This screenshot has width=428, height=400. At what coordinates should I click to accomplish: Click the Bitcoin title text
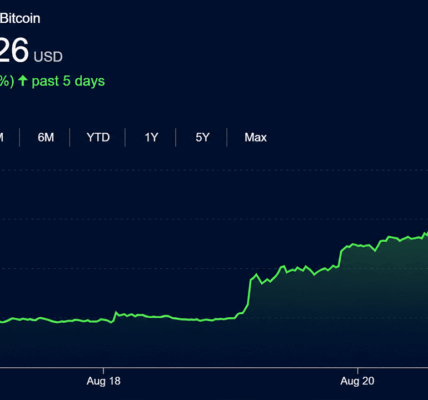(20, 18)
